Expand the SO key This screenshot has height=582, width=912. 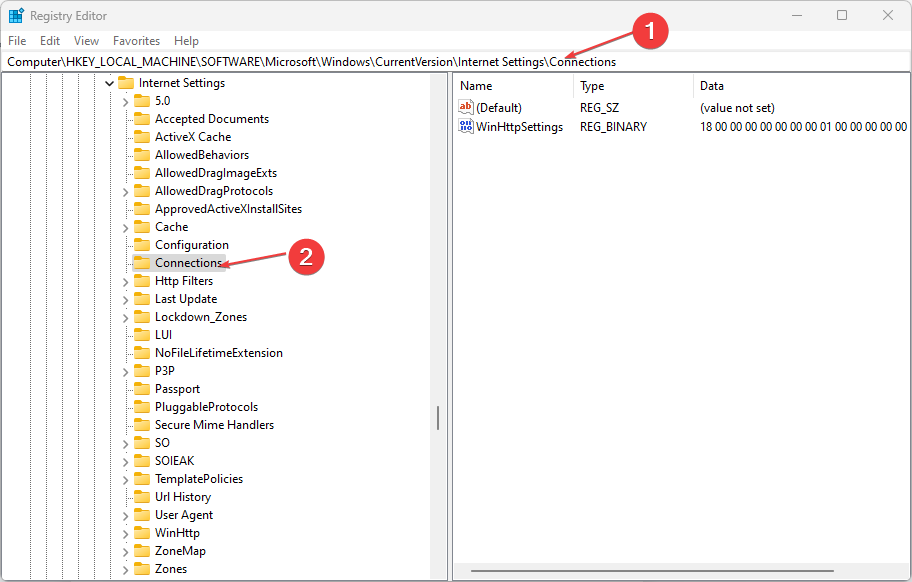click(x=126, y=444)
